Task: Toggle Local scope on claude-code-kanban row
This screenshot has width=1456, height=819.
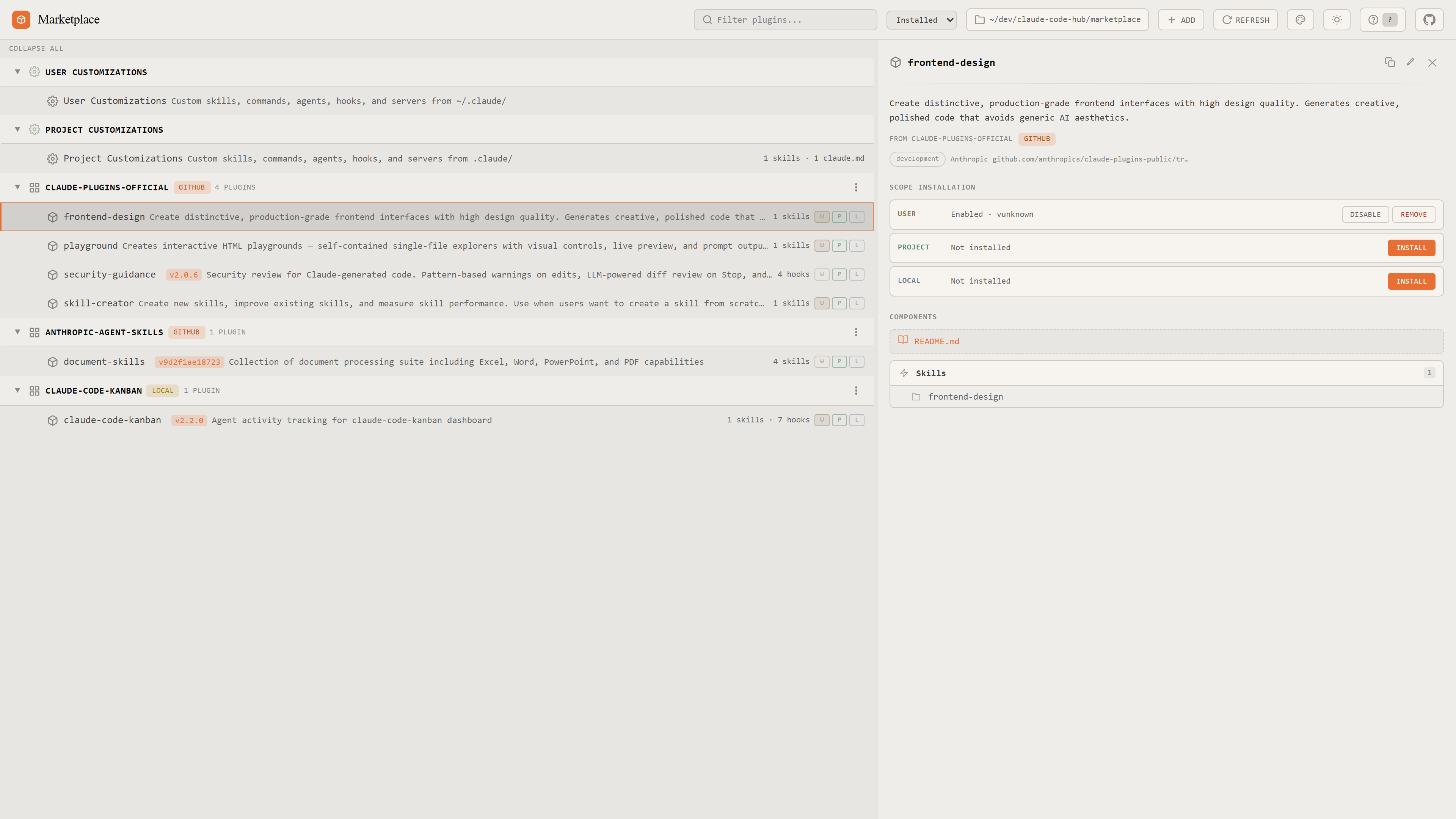Action: [x=857, y=420]
